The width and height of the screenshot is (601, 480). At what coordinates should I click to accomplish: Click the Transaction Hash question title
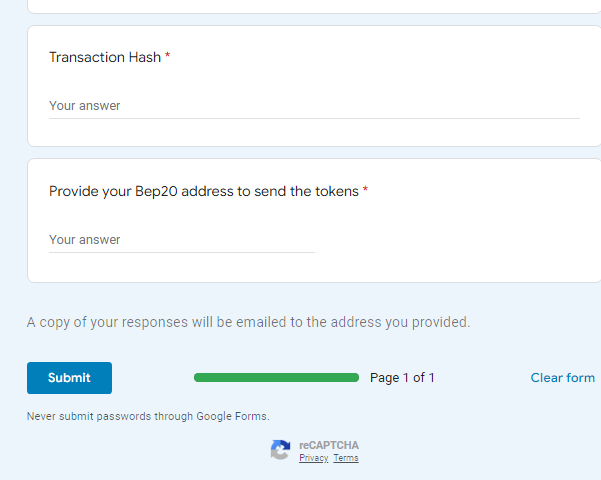click(105, 57)
